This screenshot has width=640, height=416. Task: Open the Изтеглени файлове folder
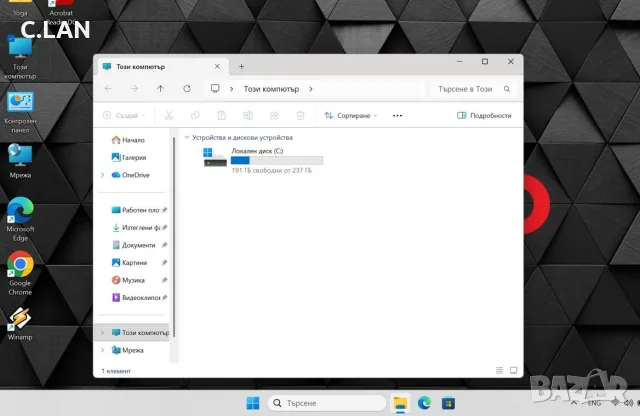pyautogui.click(x=139, y=227)
